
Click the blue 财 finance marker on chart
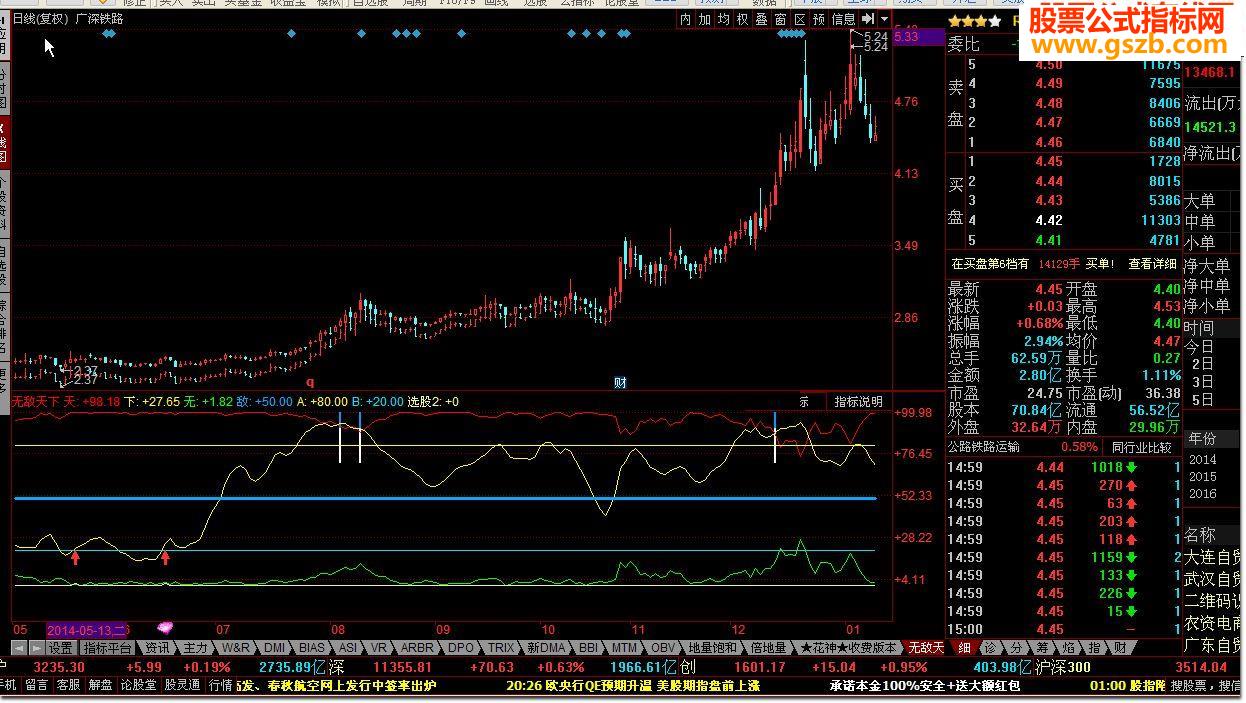coord(620,382)
